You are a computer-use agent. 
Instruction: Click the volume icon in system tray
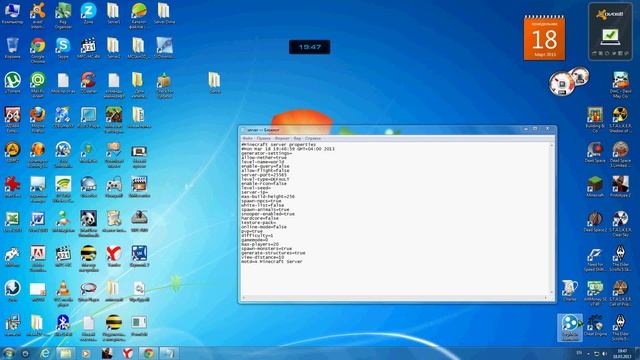pos(604,353)
